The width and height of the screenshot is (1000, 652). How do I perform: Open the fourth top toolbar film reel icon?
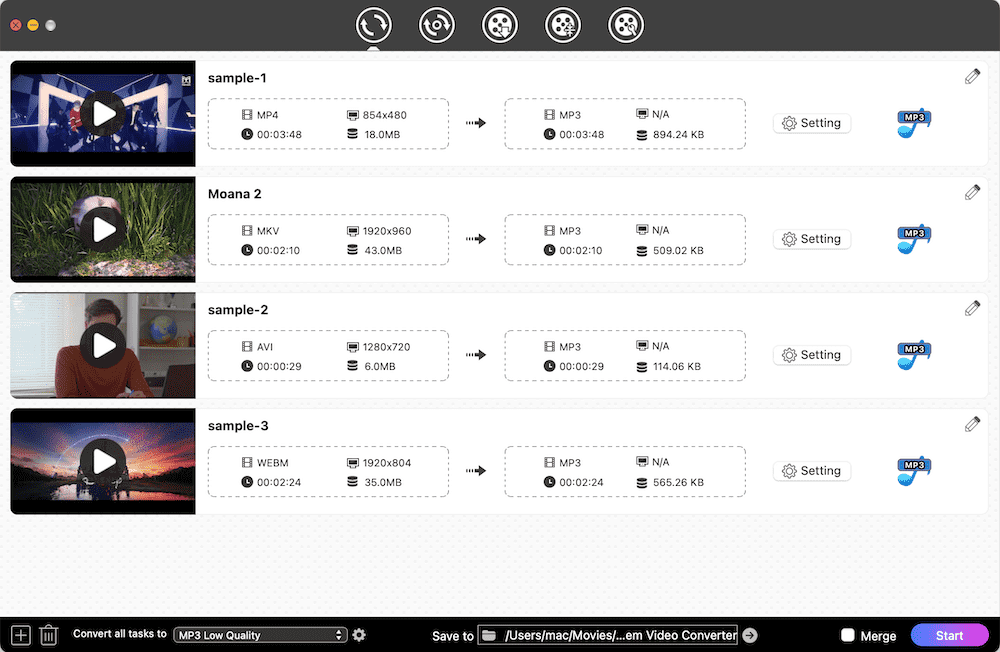[562, 26]
